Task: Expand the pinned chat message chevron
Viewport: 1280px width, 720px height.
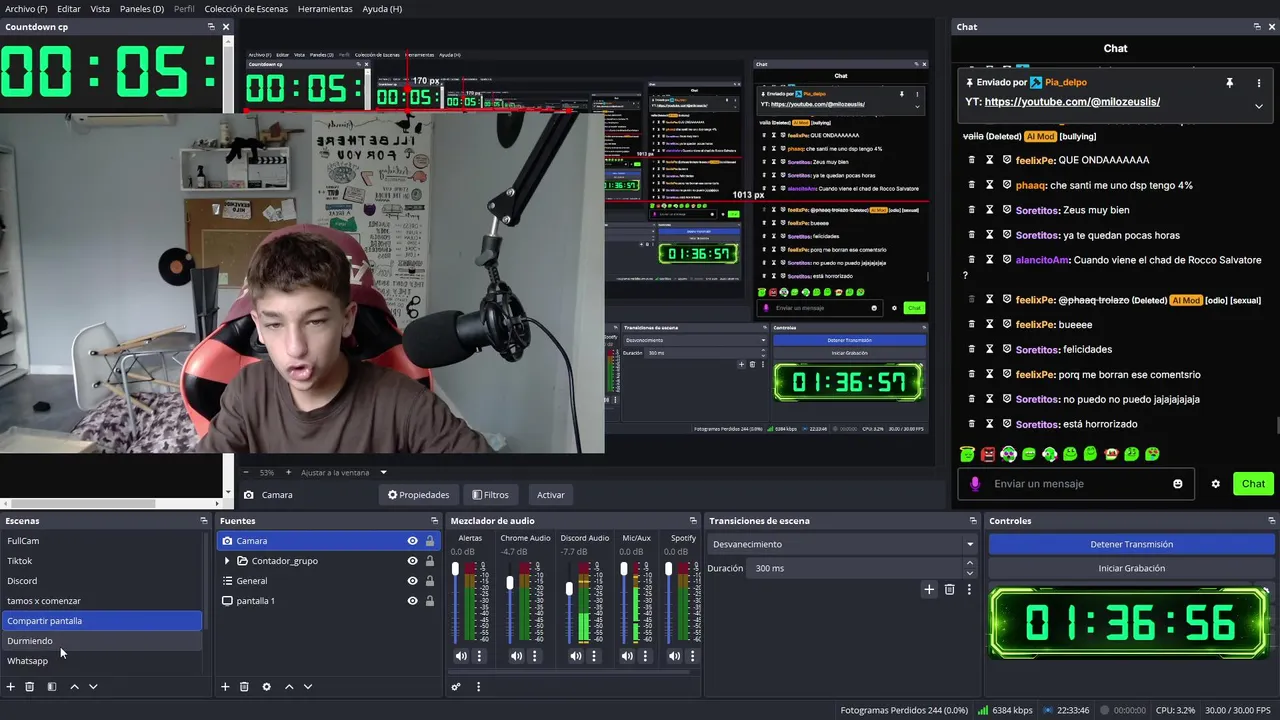Action: tap(1259, 106)
